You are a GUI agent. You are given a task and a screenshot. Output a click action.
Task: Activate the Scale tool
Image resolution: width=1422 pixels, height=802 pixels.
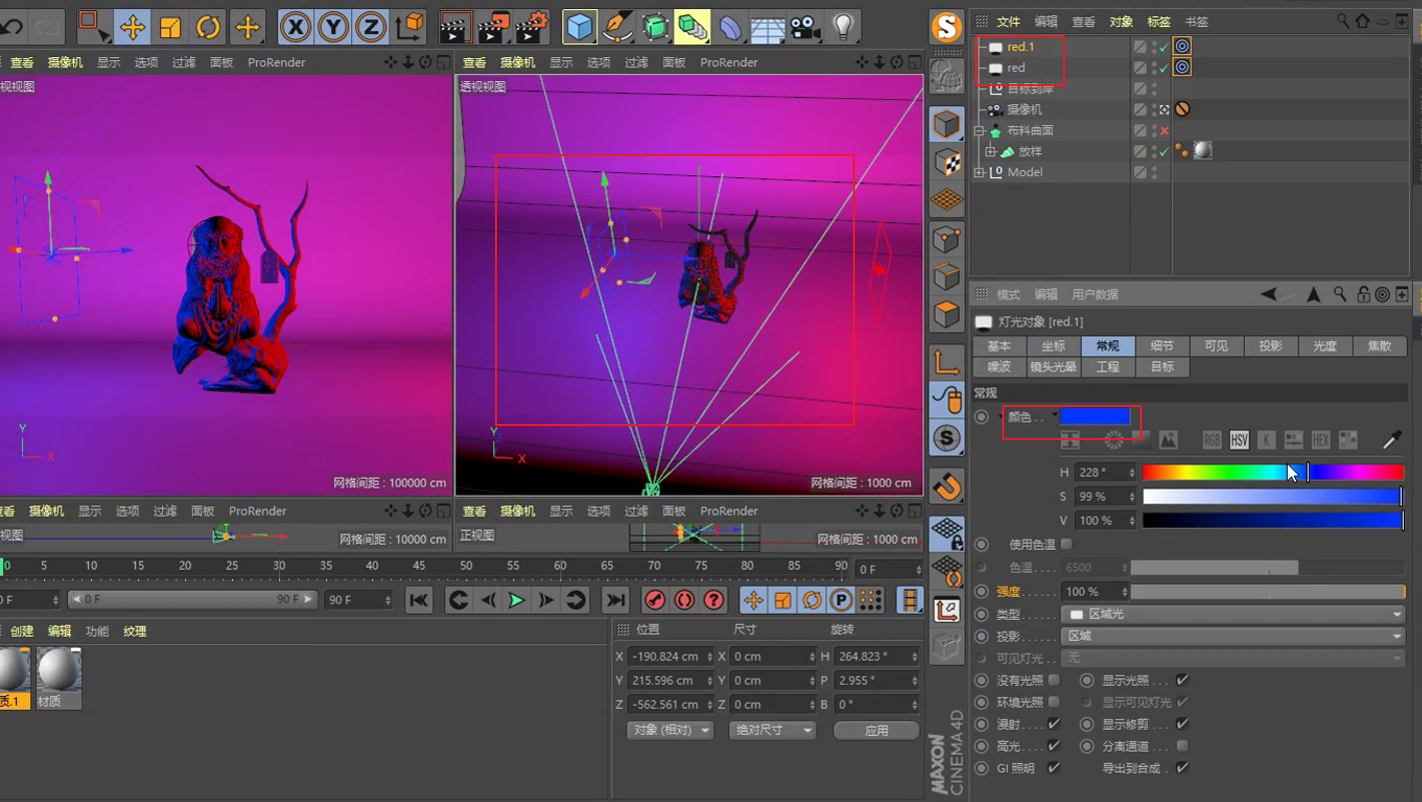pos(170,27)
